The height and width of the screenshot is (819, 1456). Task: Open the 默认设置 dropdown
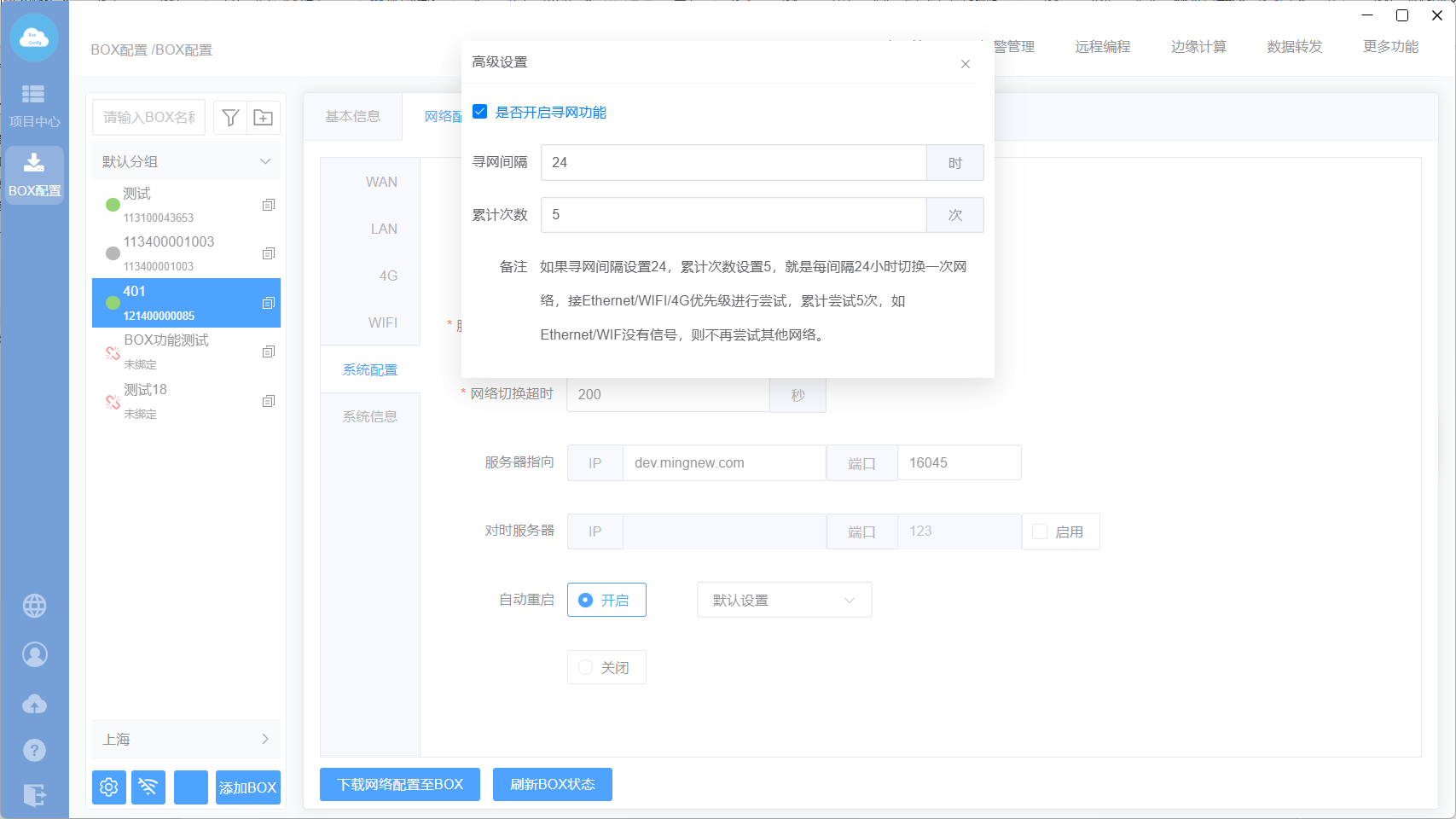click(784, 600)
